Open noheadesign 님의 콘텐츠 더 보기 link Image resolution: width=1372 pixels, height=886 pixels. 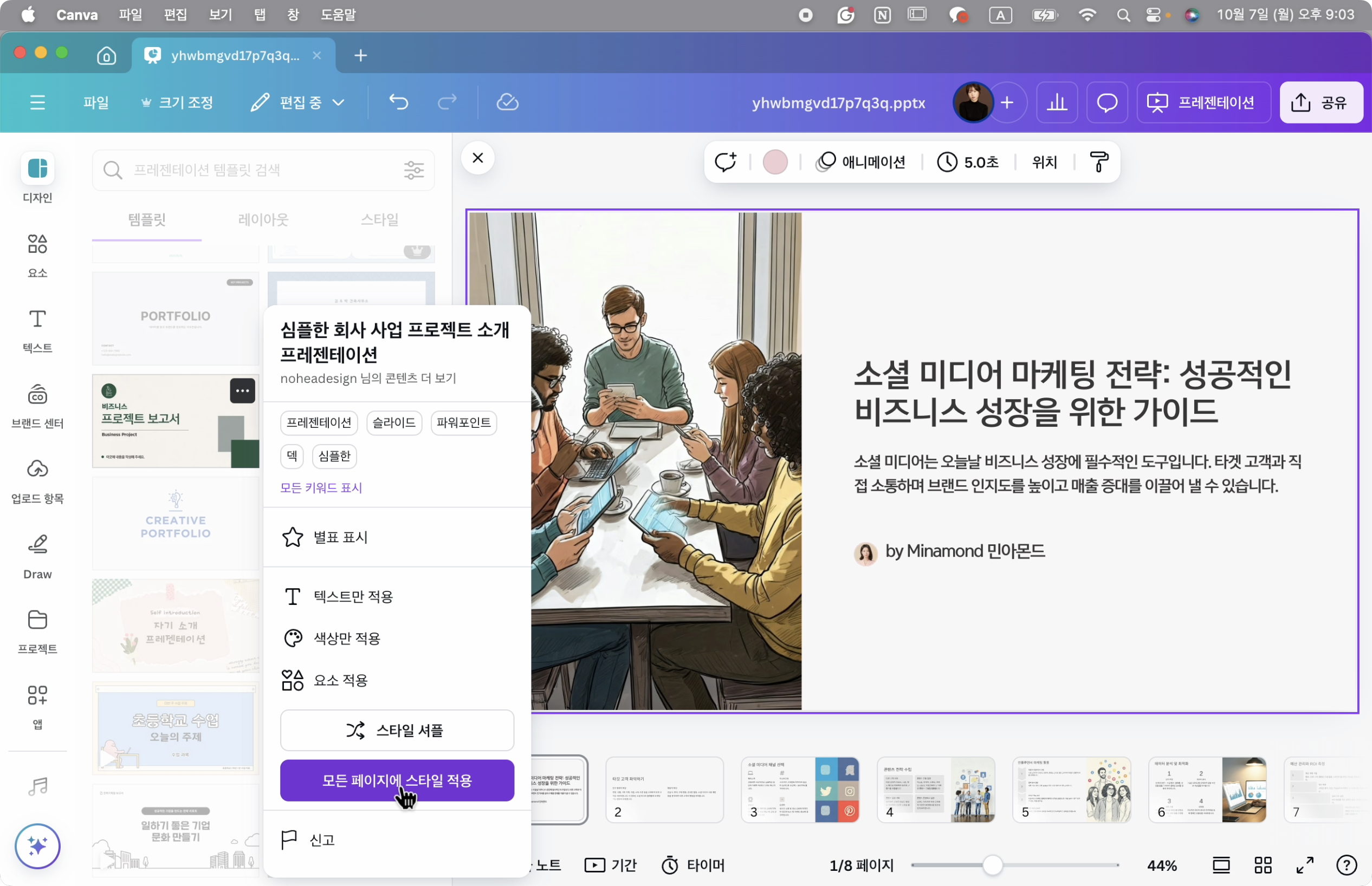(x=368, y=378)
